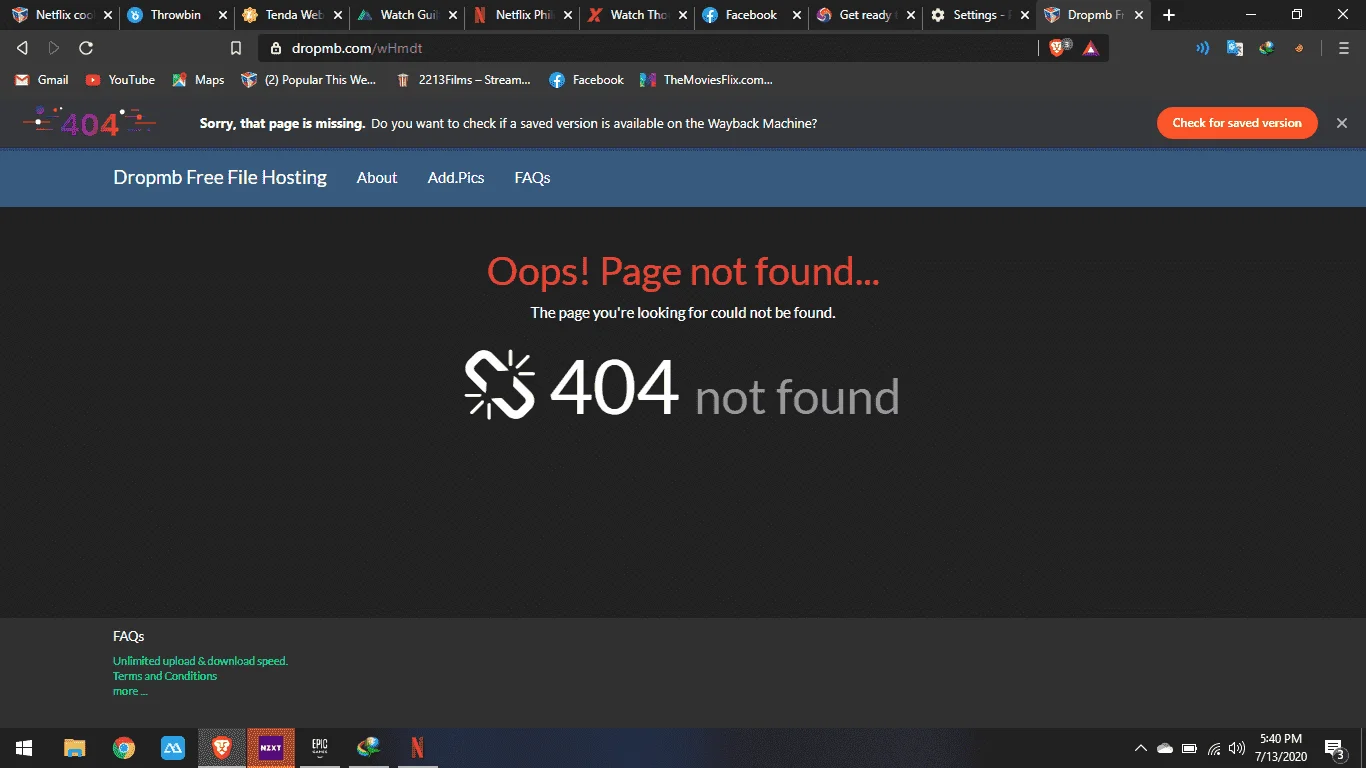
Task: Open the Internet Download Manager extension icon
Action: pos(1267,48)
